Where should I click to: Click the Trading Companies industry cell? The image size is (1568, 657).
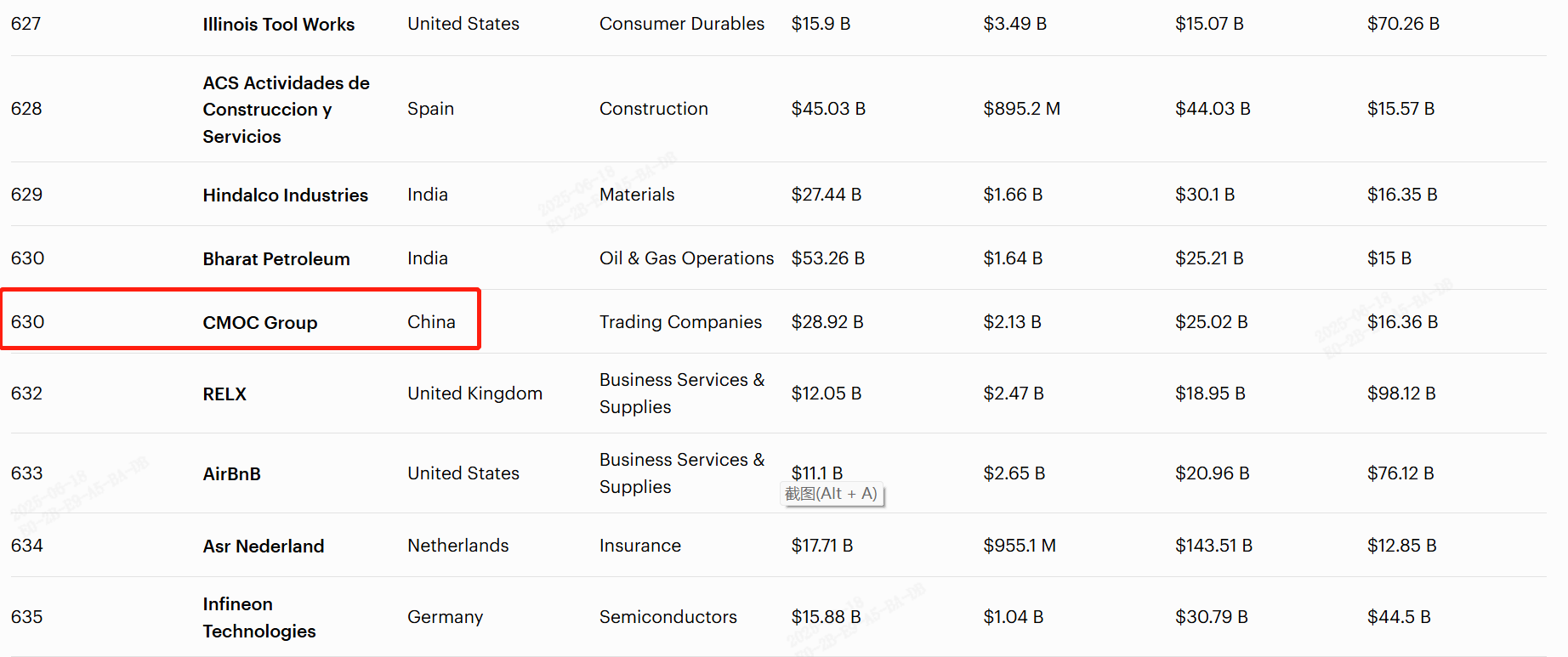click(x=680, y=322)
